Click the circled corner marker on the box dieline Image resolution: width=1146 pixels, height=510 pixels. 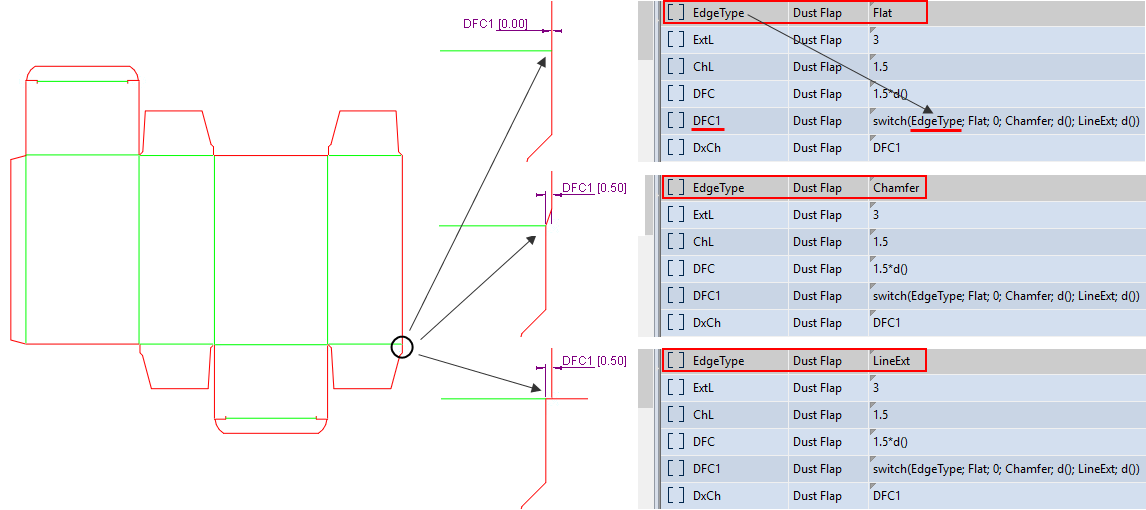pos(401,347)
